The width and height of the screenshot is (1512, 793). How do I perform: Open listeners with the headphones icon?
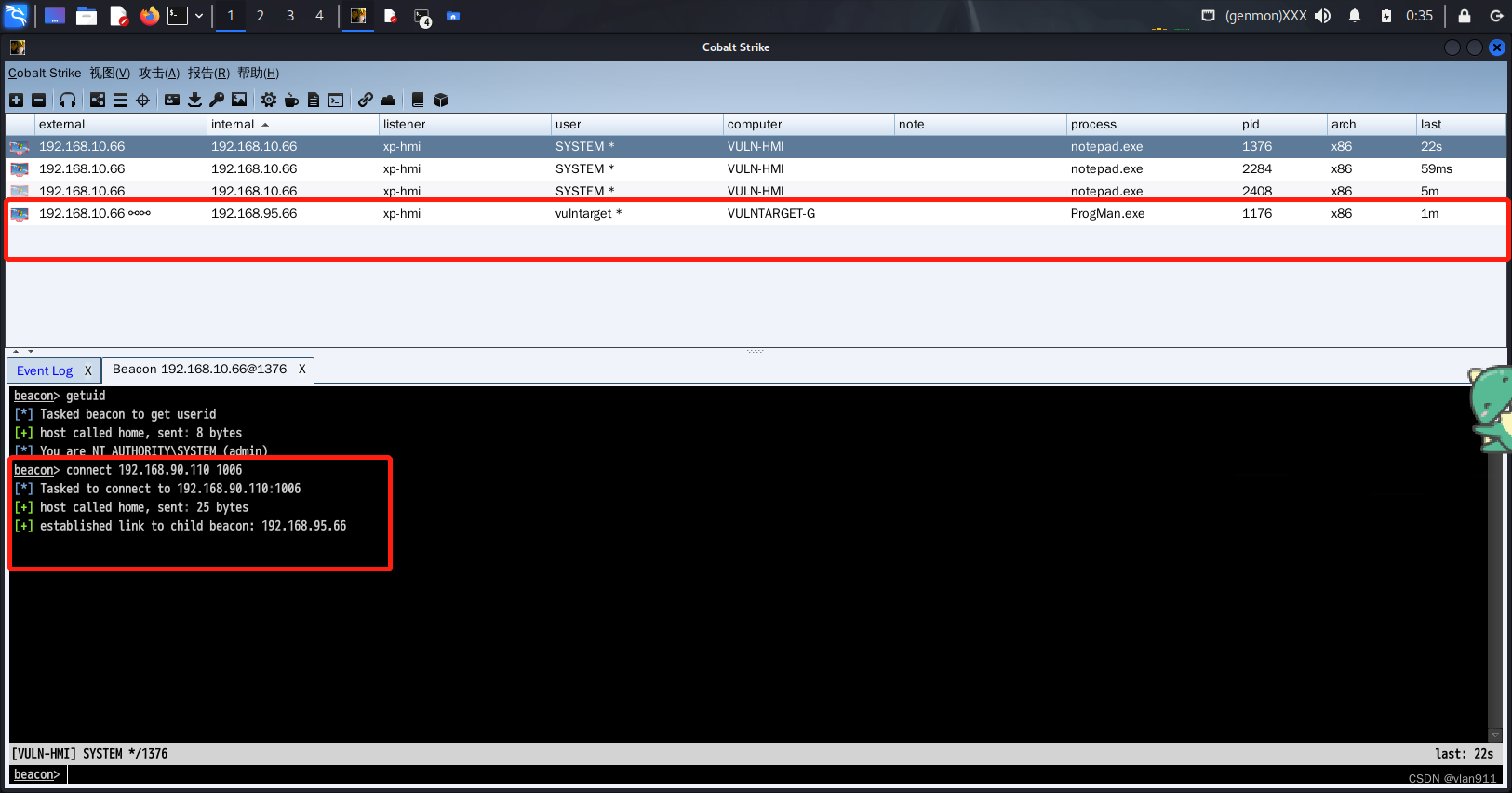click(x=68, y=100)
